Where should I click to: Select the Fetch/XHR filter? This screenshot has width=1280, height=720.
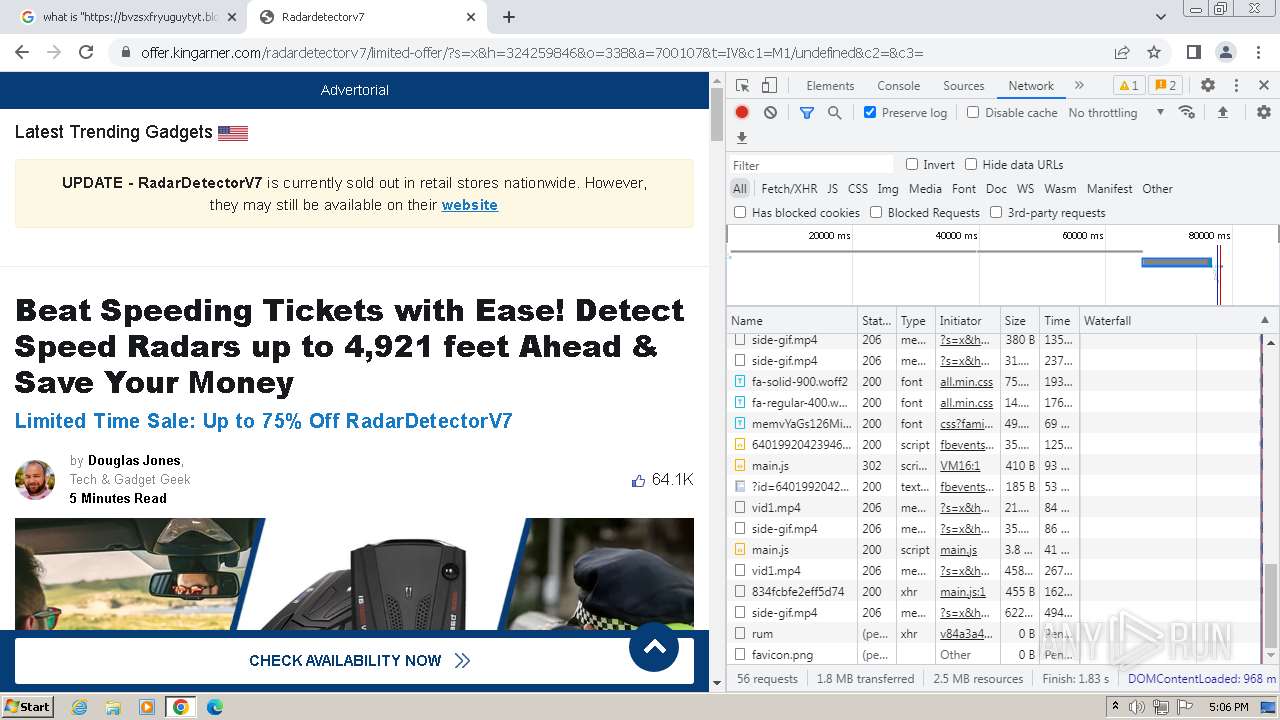(789, 188)
